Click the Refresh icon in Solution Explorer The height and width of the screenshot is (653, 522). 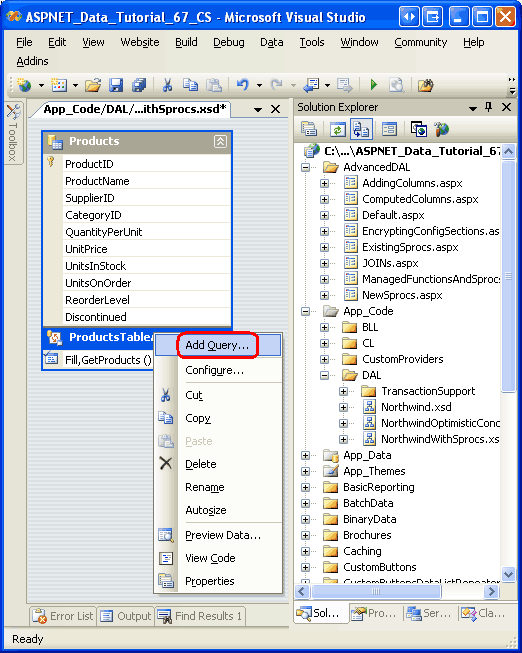click(338, 130)
